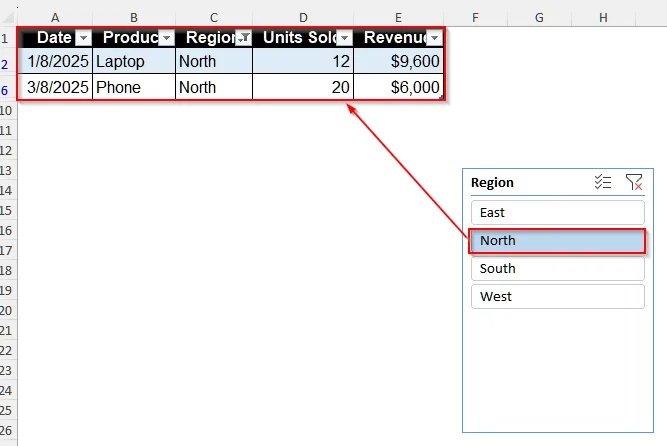Click the Phone product cell
This screenshot has width=667, height=446.
tap(134, 87)
